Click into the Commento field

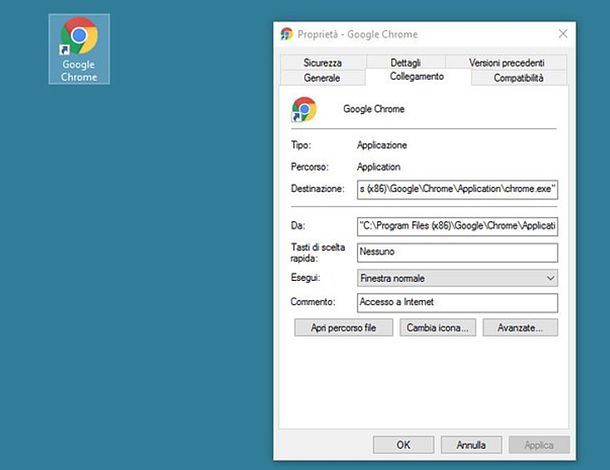point(457,302)
